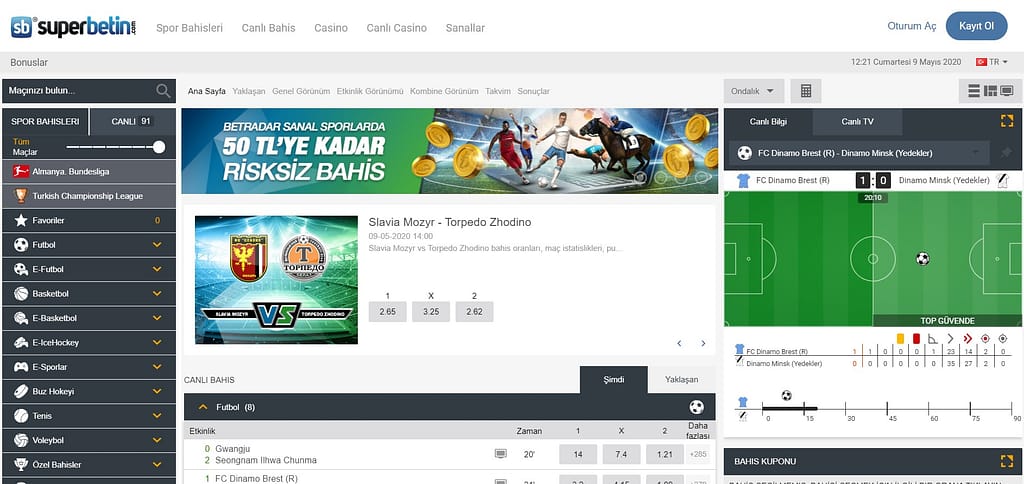Click the Voleybol ball sidebar icon
This screenshot has width=1024, height=484.
click(21, 440)
